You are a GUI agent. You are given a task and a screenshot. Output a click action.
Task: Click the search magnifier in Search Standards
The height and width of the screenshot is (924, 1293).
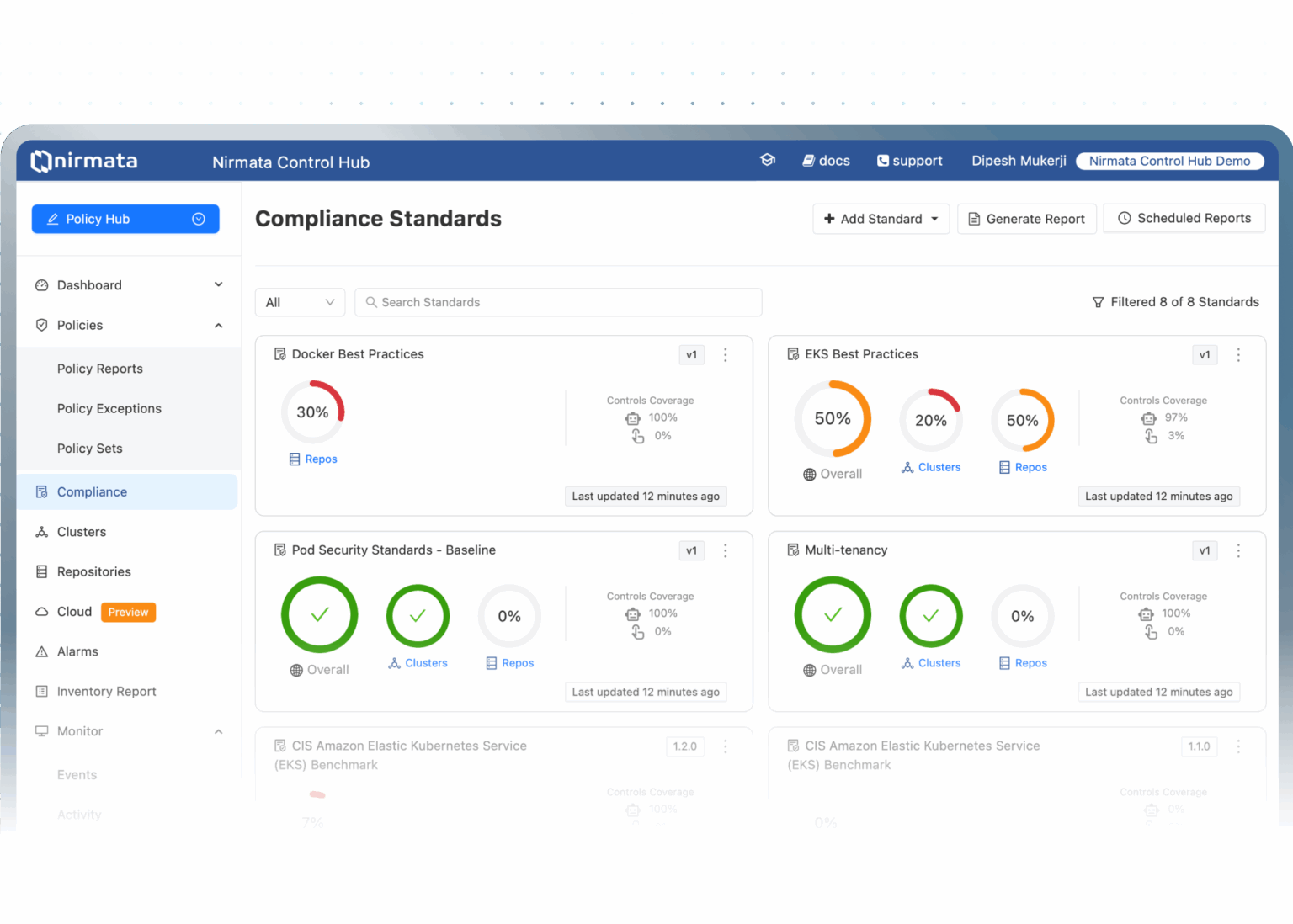[x=371, y=302]
